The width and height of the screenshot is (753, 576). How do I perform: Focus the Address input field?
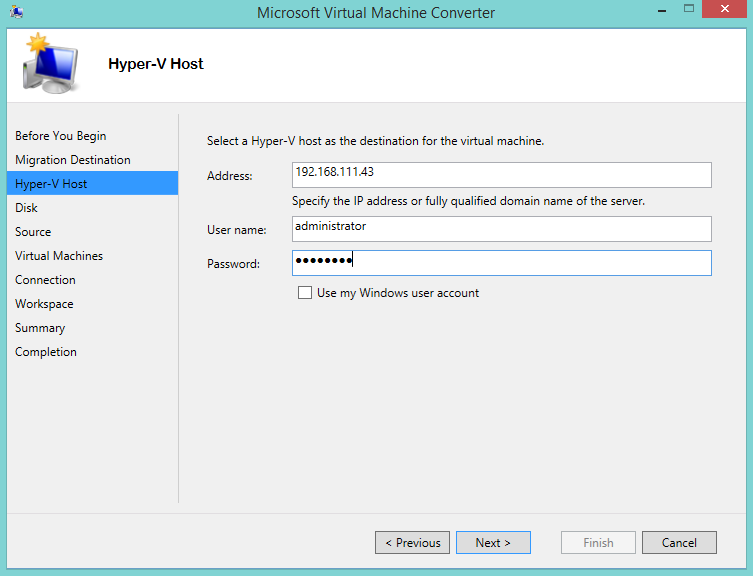coord(501,175)
